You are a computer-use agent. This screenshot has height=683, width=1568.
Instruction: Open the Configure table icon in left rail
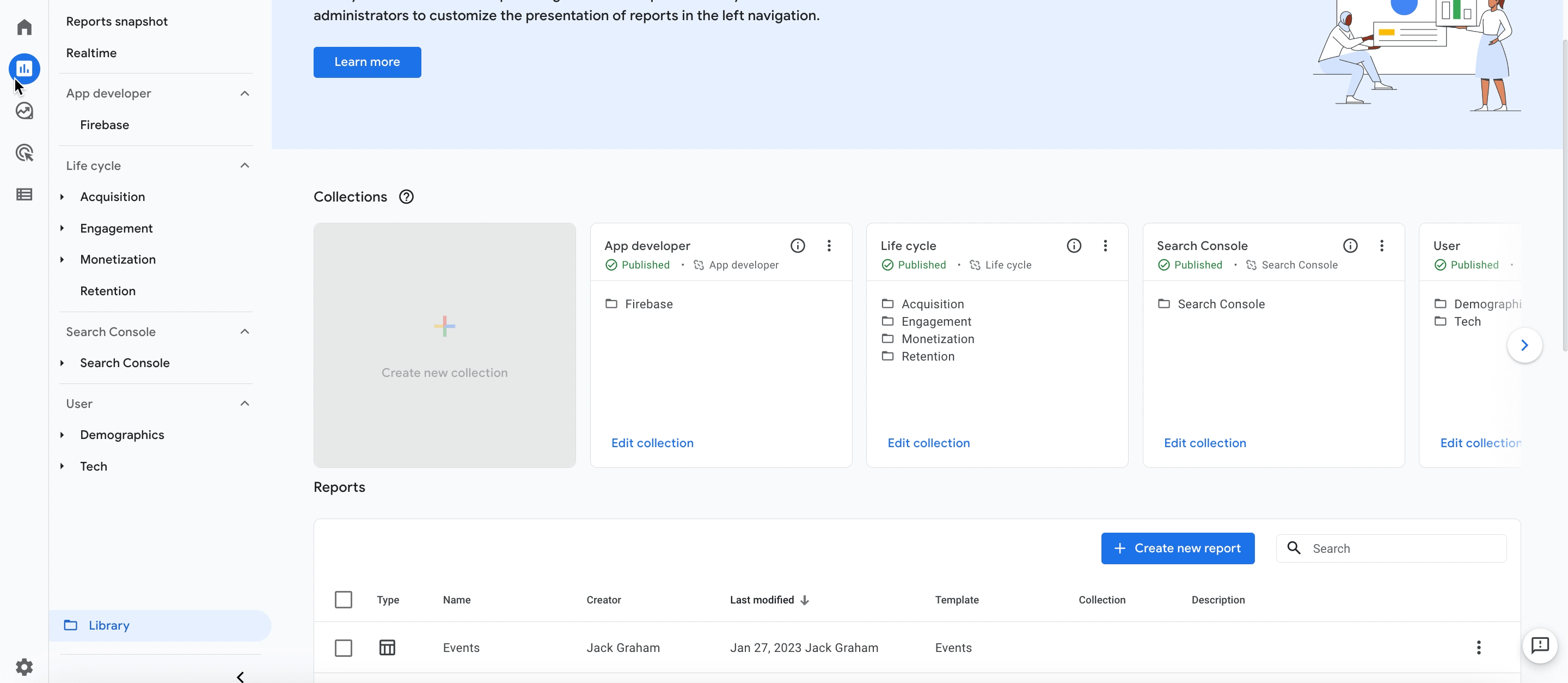[24, 195]
